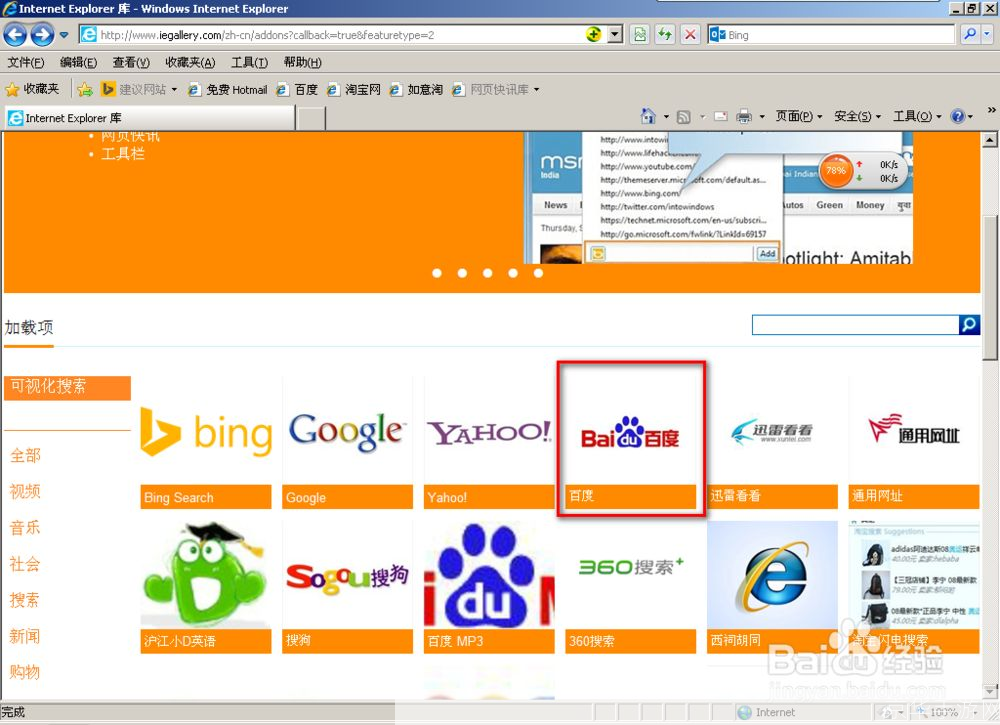Screen dimensions: 1000x725
Task: Click the Stop loading red X icon
Action: 690,35
